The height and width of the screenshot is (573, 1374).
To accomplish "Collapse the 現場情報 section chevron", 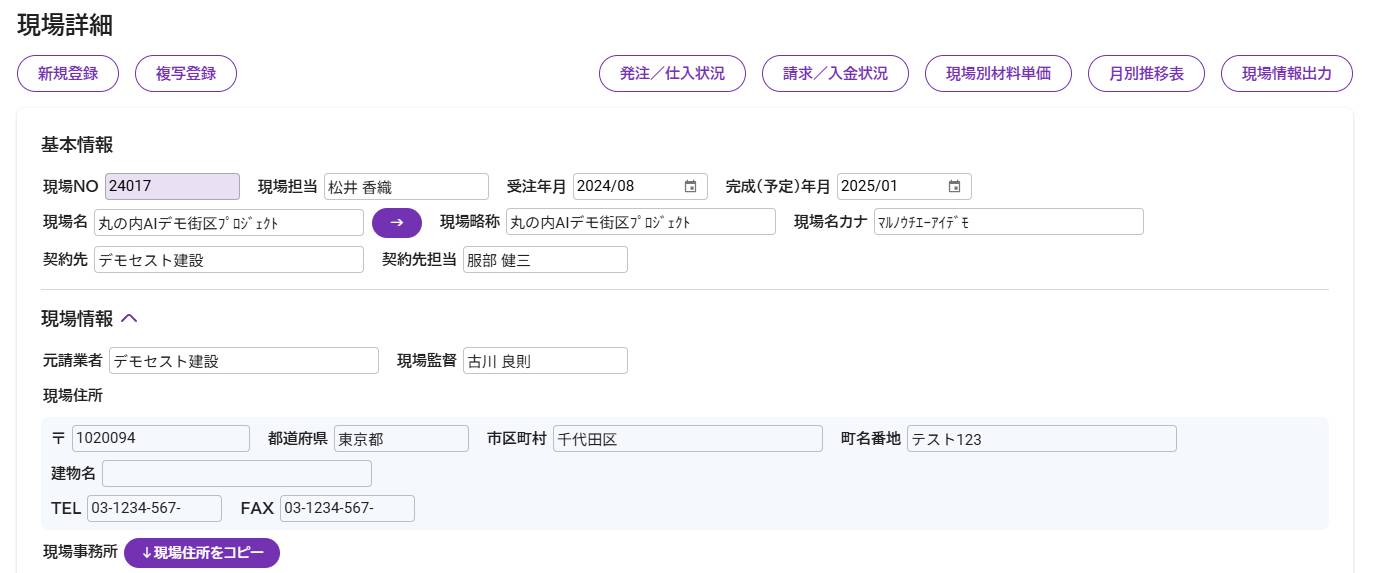I will pyautogui.click(x=129, y=318).
